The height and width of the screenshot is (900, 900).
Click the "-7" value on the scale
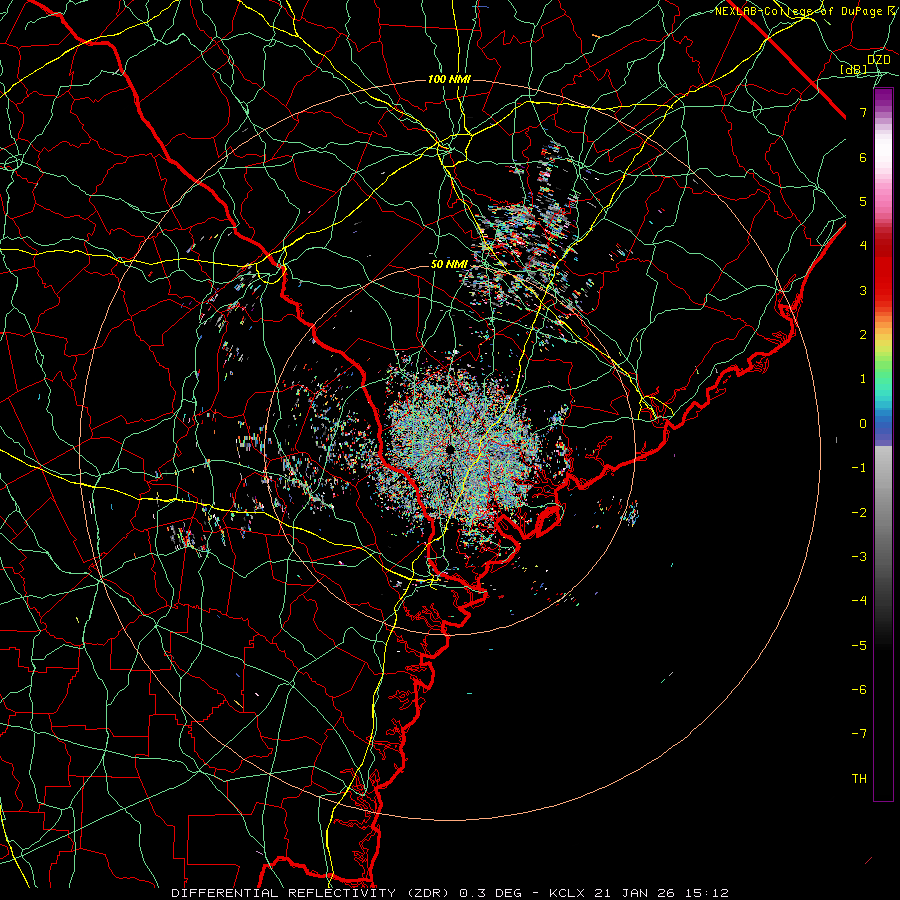pyautogui.click(x=859, y=734)
